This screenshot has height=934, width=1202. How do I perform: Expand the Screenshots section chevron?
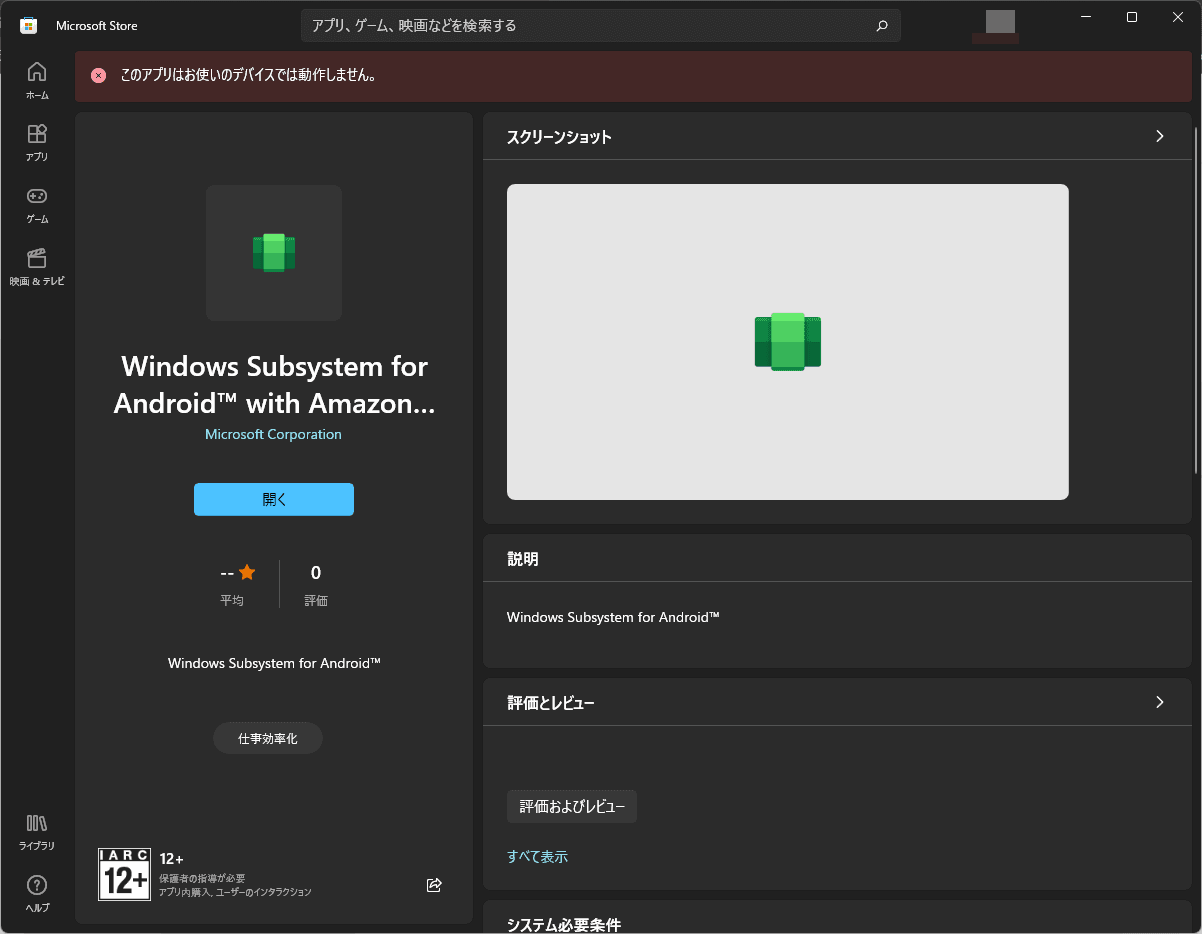pyautogui.click(x=1159, y=136)
